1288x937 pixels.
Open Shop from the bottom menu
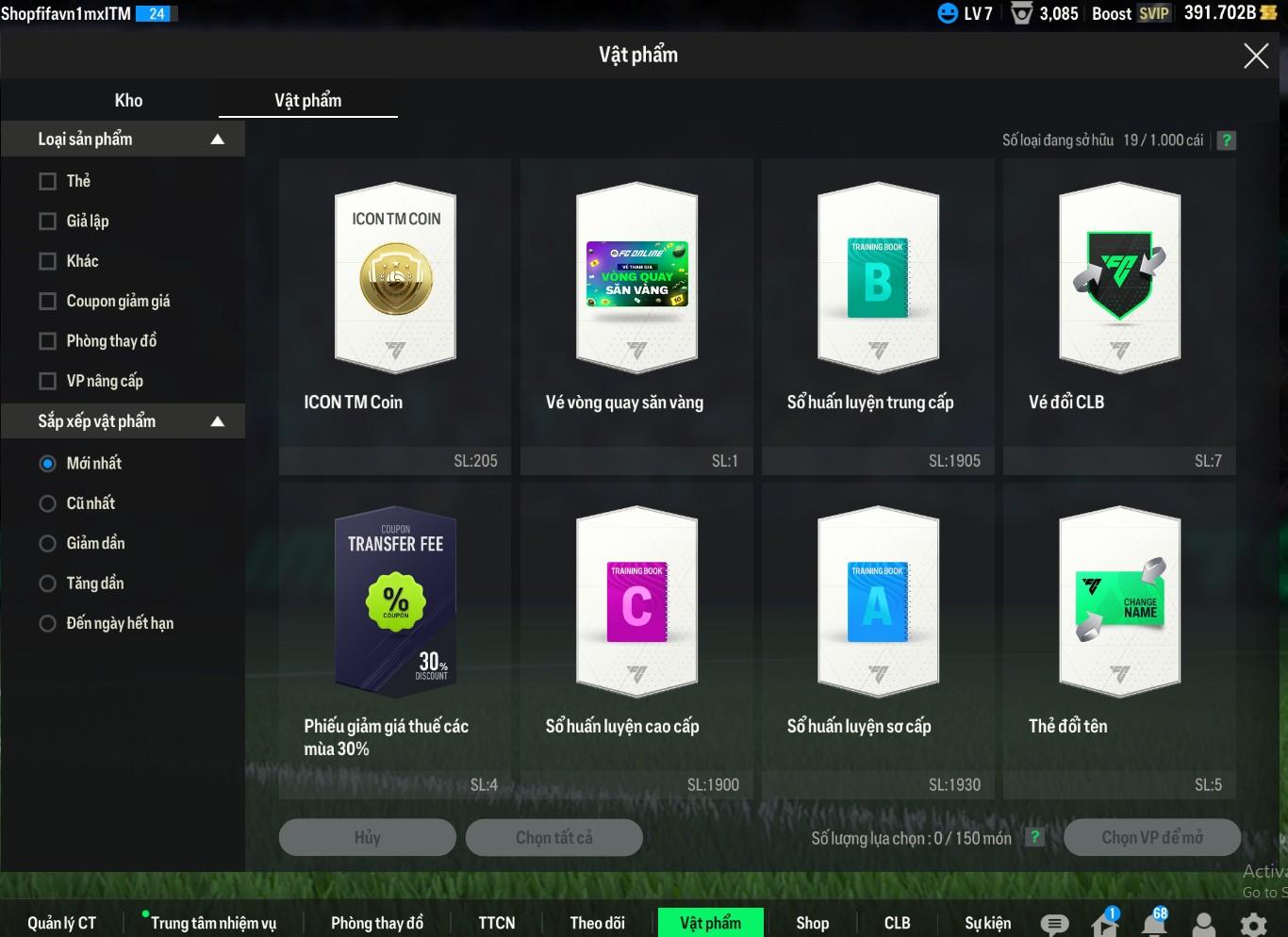pos(812,923)
